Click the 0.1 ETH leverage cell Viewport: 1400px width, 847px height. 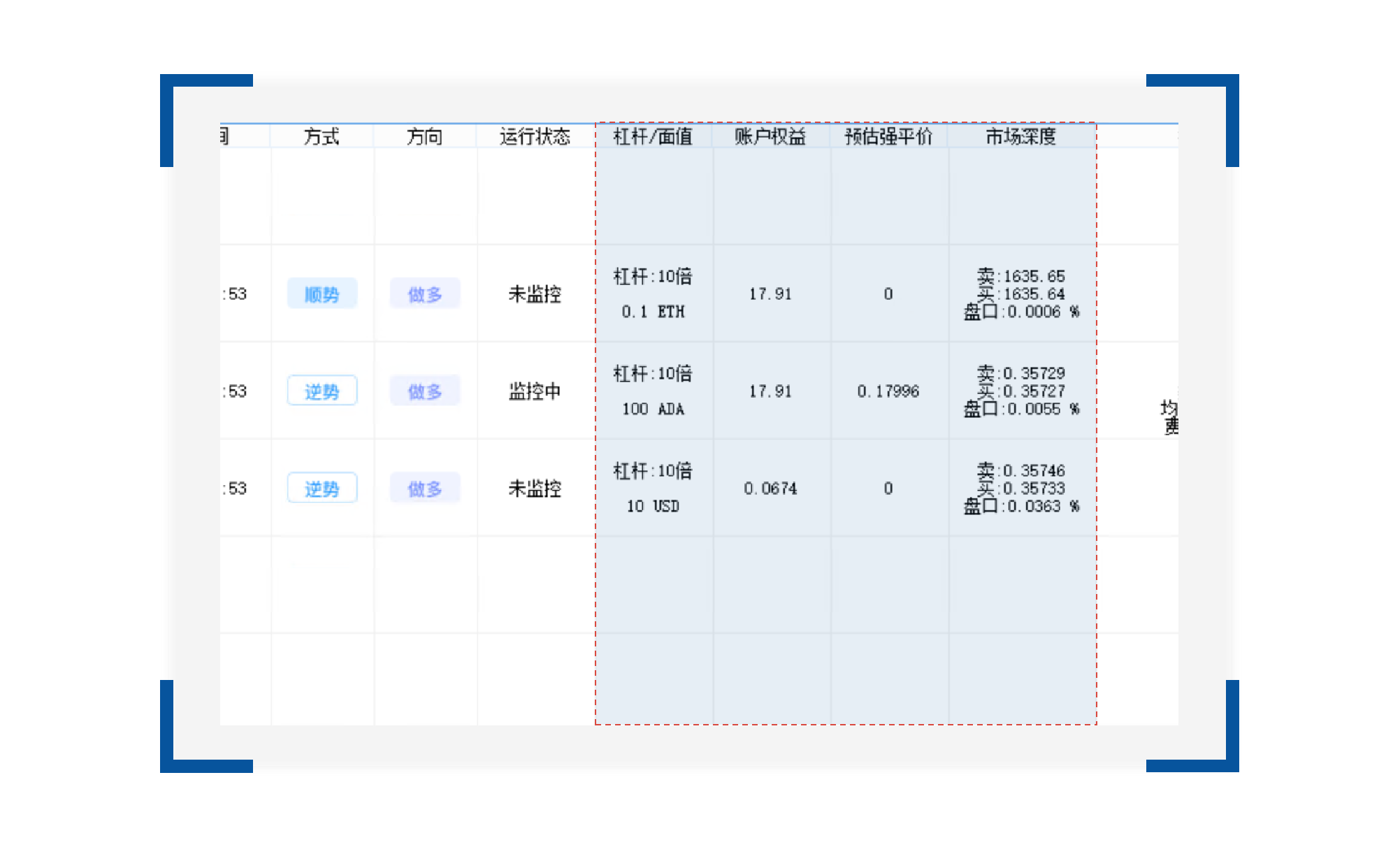coord(653,311)
